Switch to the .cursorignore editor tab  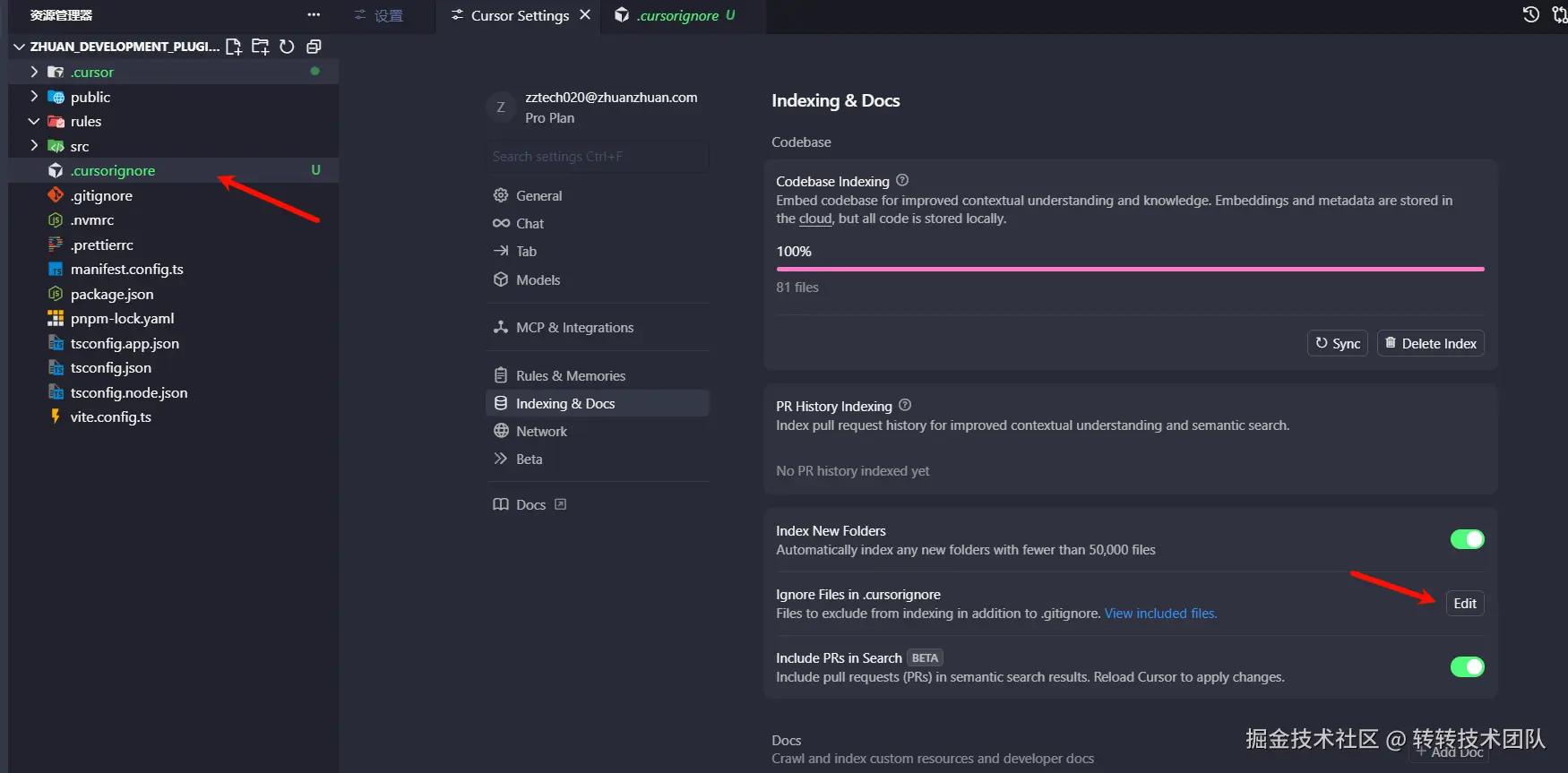[x=677, y=16]
